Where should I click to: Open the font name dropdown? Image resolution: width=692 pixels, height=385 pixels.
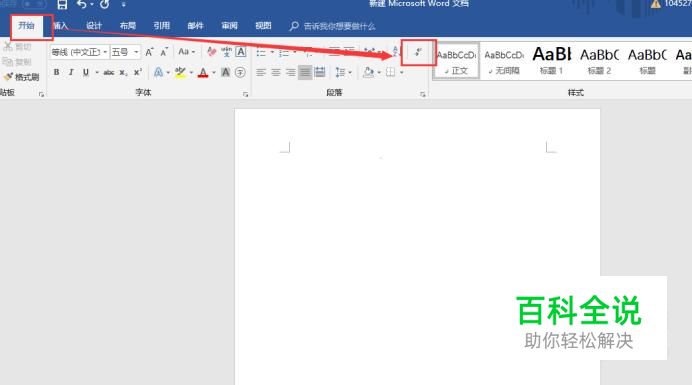coord(105,52)
